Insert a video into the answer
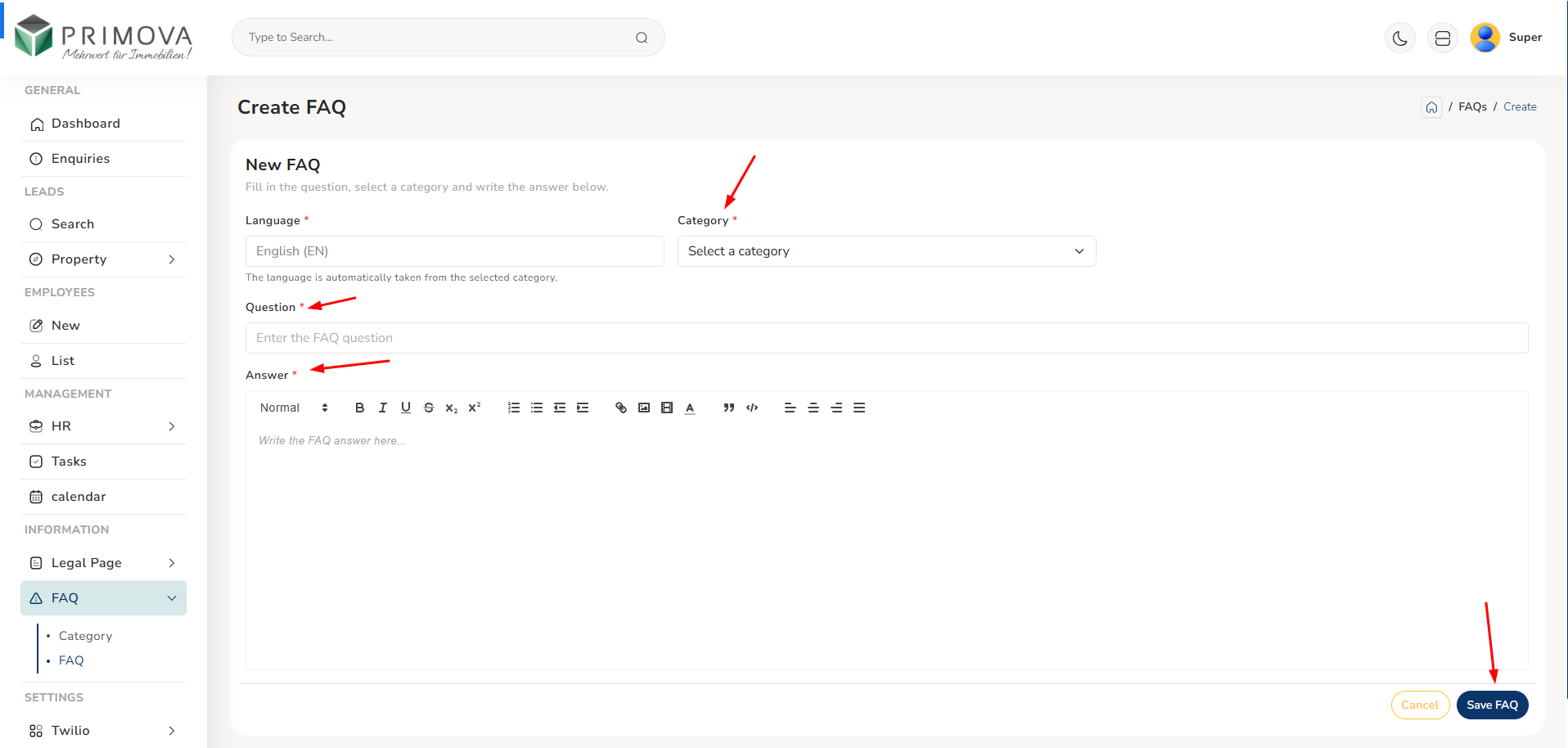 coord(667,408)
